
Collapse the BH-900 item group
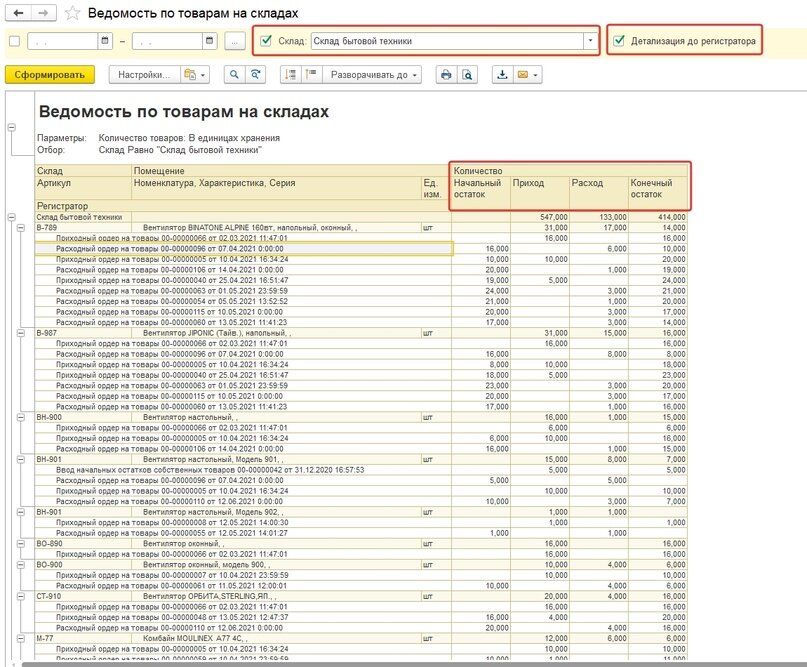coord(21,417)
